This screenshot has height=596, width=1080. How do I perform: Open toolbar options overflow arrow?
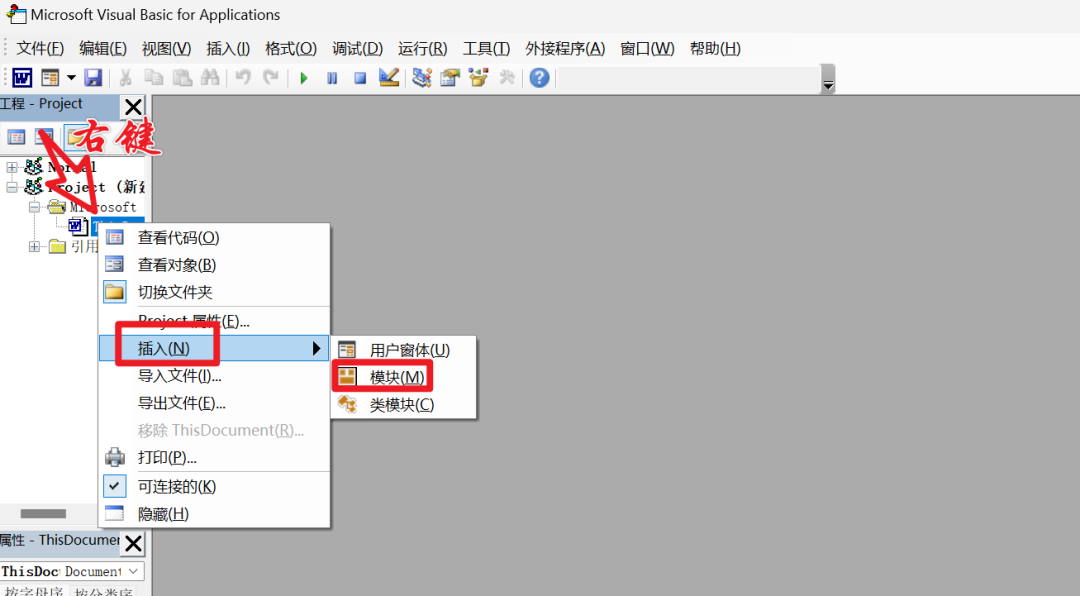pos(828,79)
